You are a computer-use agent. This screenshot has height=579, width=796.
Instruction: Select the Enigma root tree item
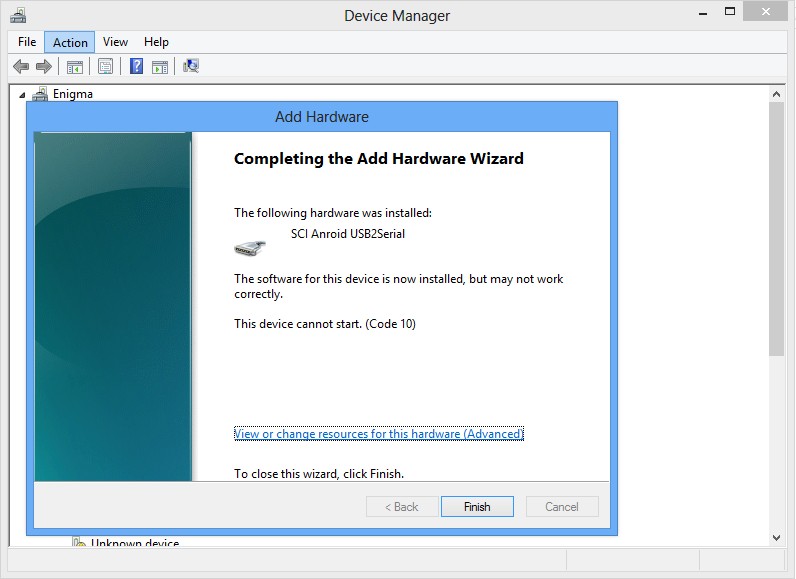pyautogui.click(x=72, y=94)
